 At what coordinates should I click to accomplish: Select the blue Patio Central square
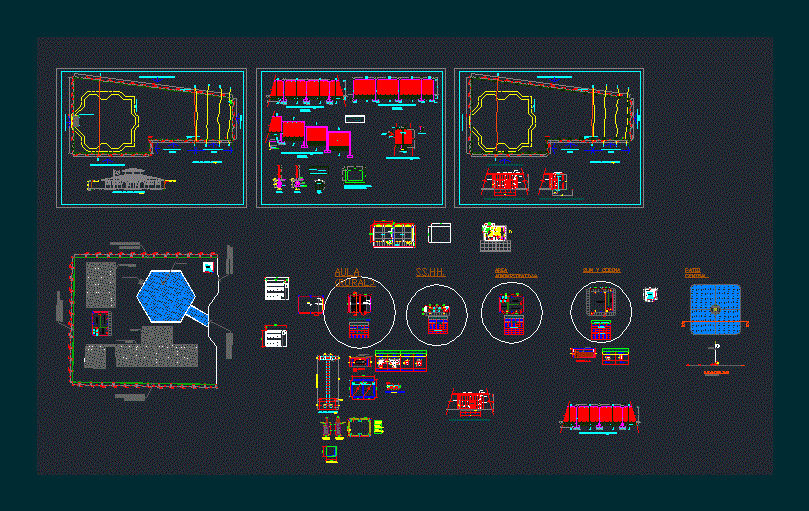click(x=715, y=309)
